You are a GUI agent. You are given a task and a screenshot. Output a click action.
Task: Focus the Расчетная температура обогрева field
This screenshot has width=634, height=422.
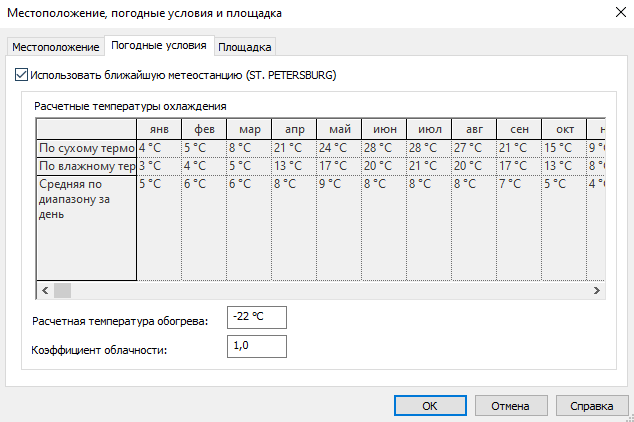(257, 317)
